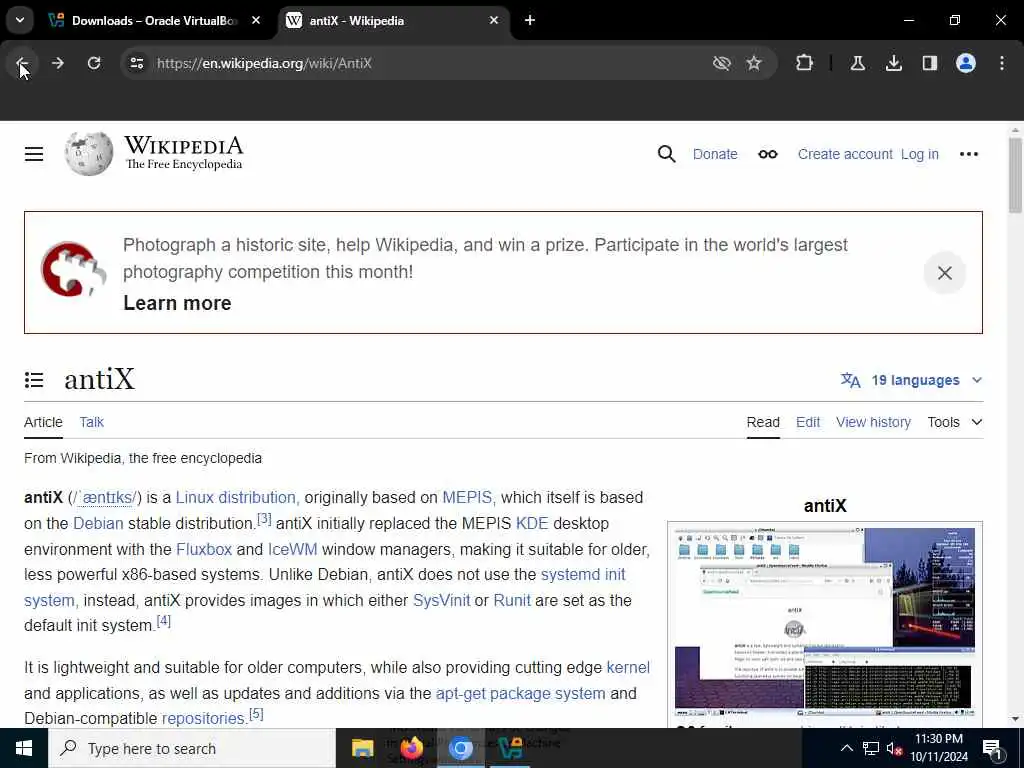Open the View history tab
Viewport: 1024px width, 768px height.
point(873,423)
